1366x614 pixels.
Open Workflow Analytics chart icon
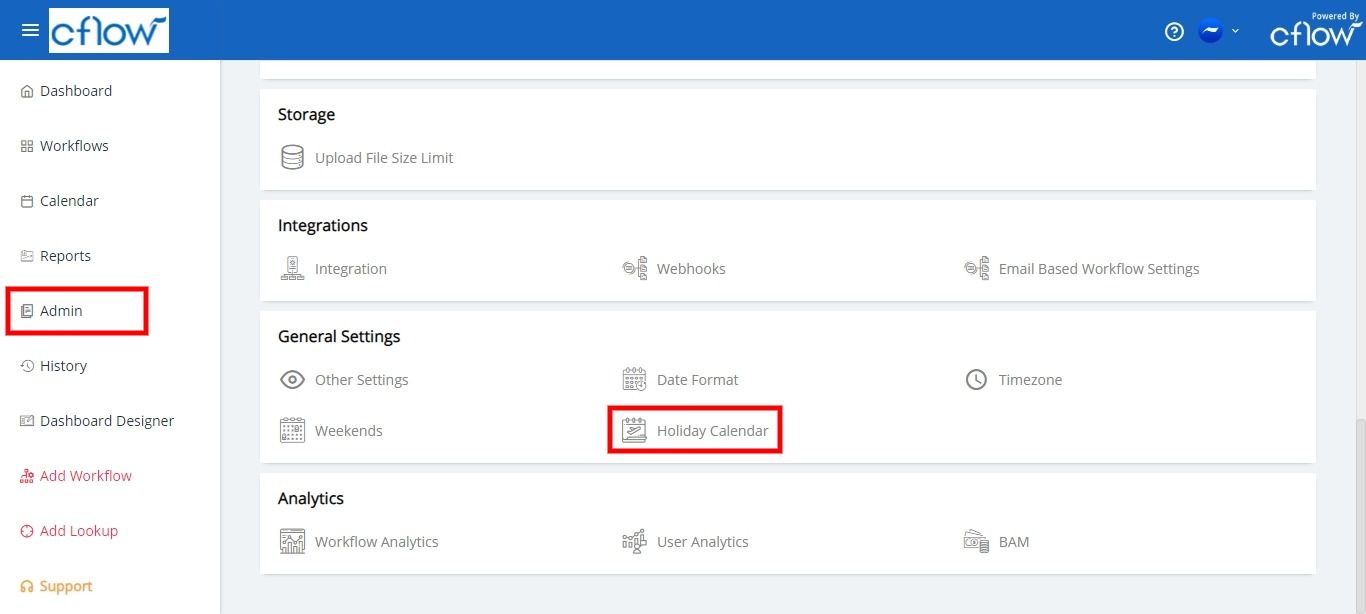292,540
